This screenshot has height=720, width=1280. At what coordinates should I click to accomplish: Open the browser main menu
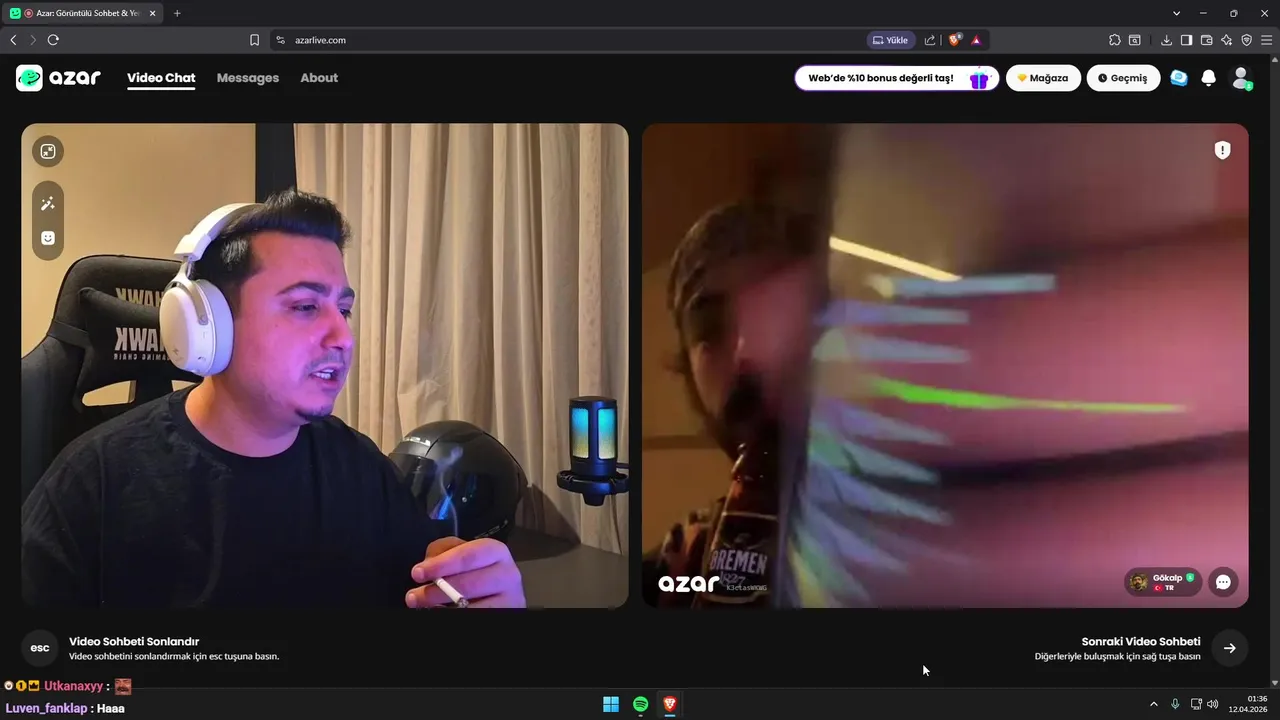(x=1266, y=40)
